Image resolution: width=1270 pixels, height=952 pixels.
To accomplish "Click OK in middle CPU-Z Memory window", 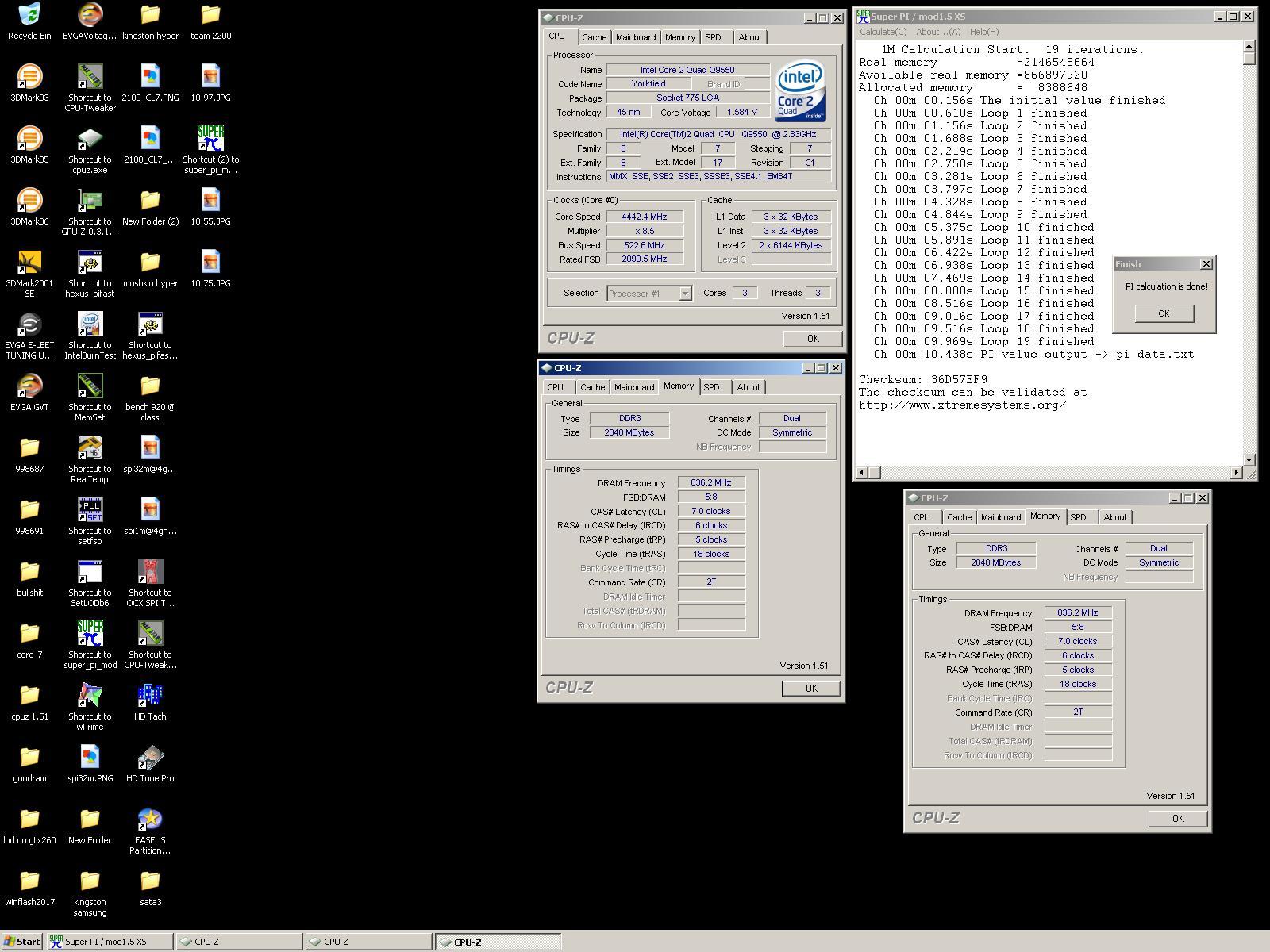I will 811,689.
